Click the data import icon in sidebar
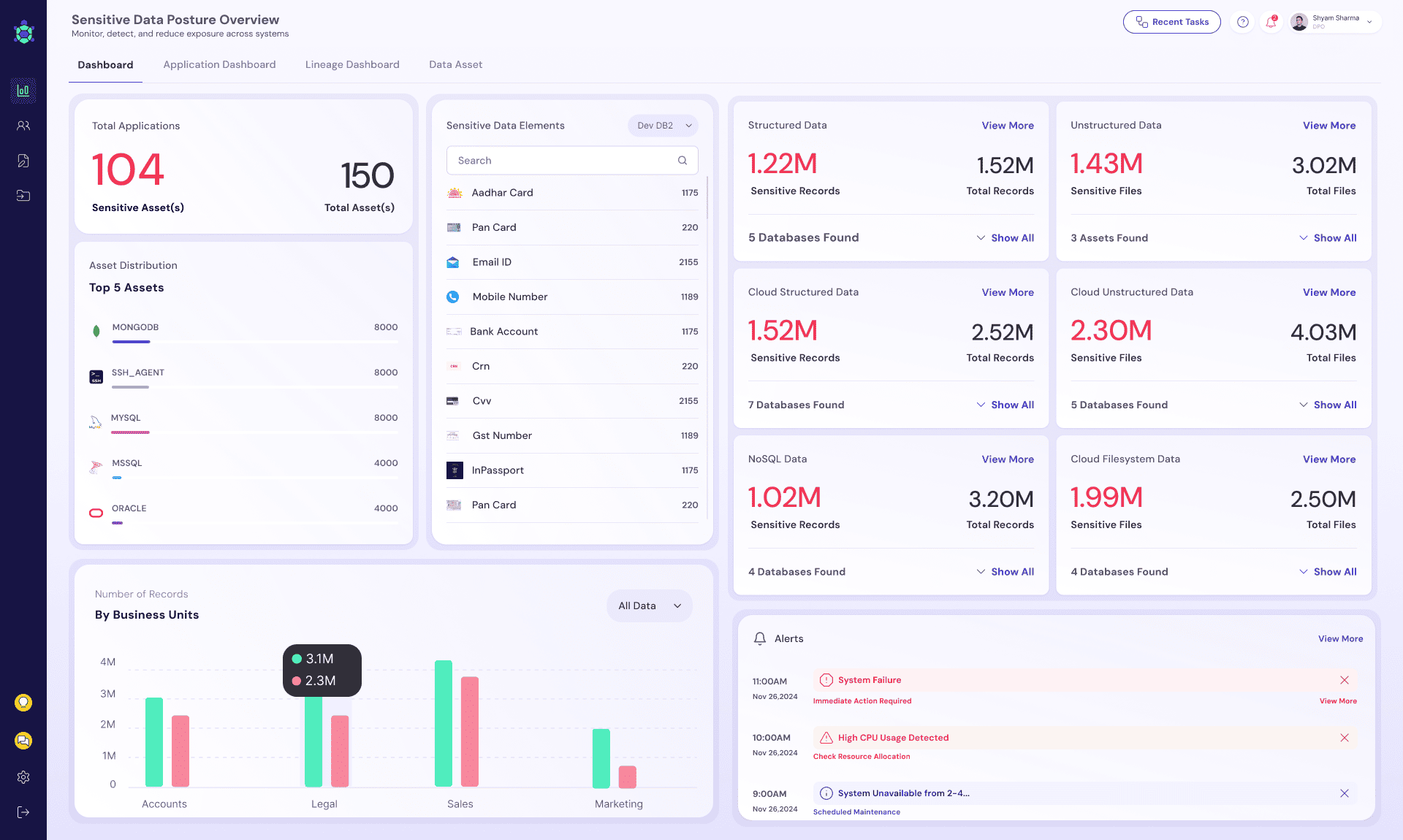 click(x=23, y=195)
